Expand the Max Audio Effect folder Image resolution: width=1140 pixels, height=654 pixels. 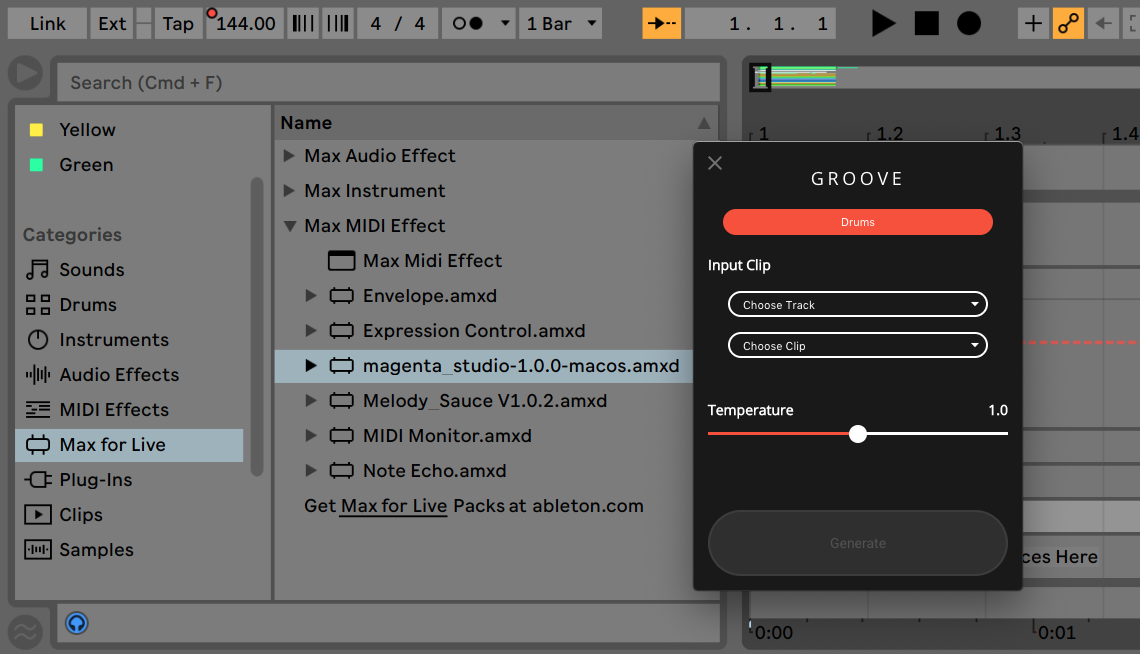(289, 156)
